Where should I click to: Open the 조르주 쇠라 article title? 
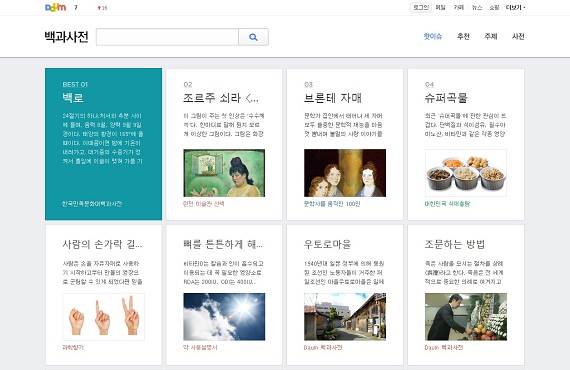coord(221,98)
